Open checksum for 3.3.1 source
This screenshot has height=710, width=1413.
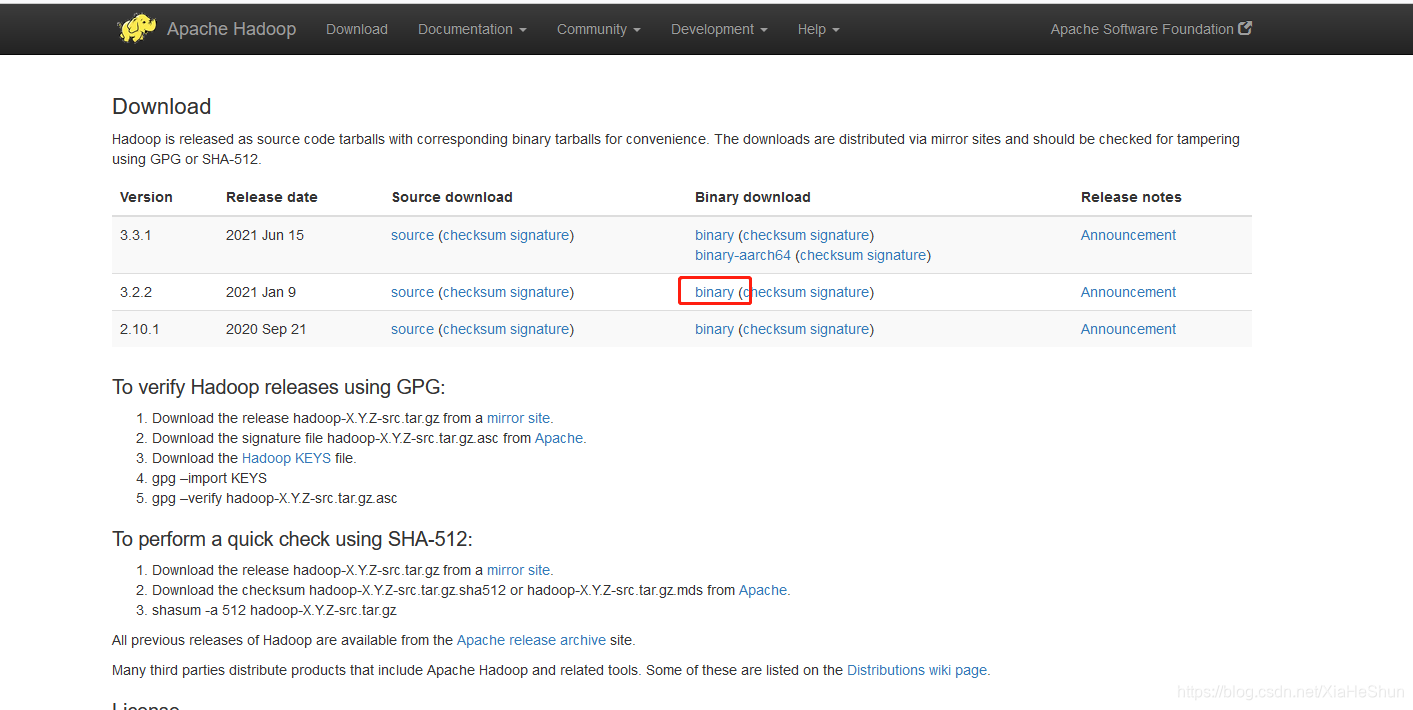[x=473, y=235]
